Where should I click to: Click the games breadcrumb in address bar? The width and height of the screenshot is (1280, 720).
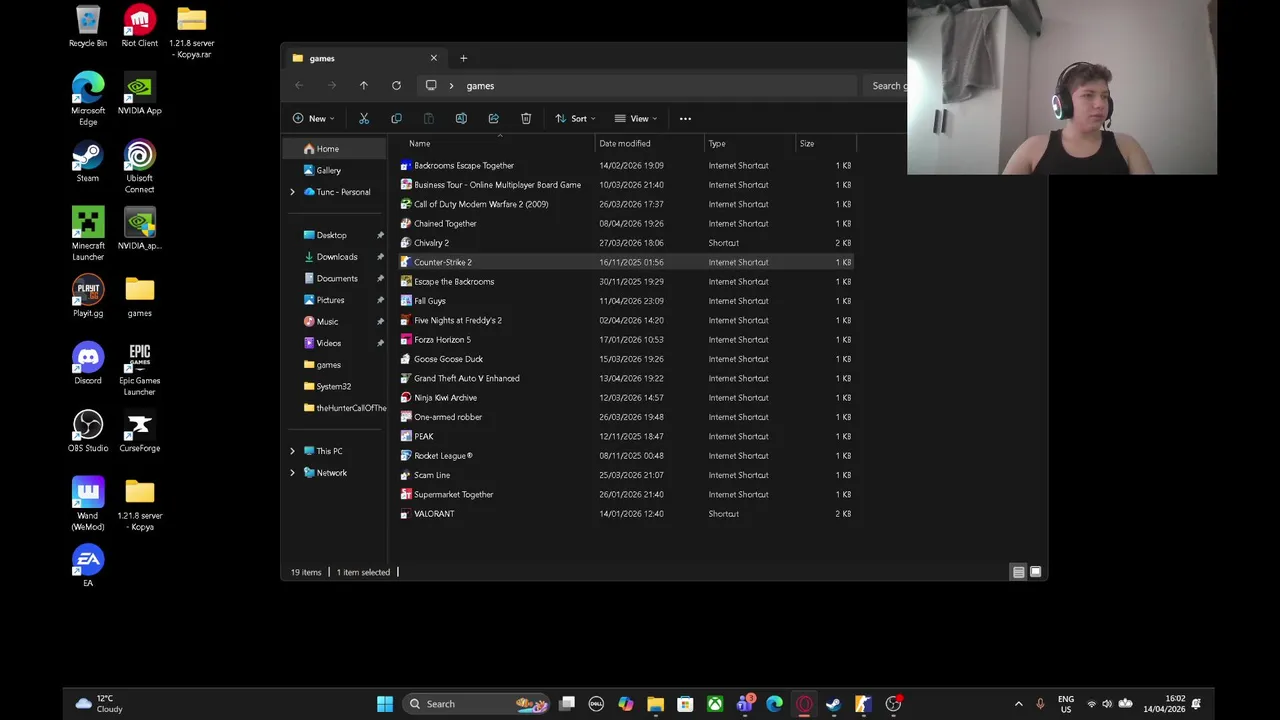480,86
